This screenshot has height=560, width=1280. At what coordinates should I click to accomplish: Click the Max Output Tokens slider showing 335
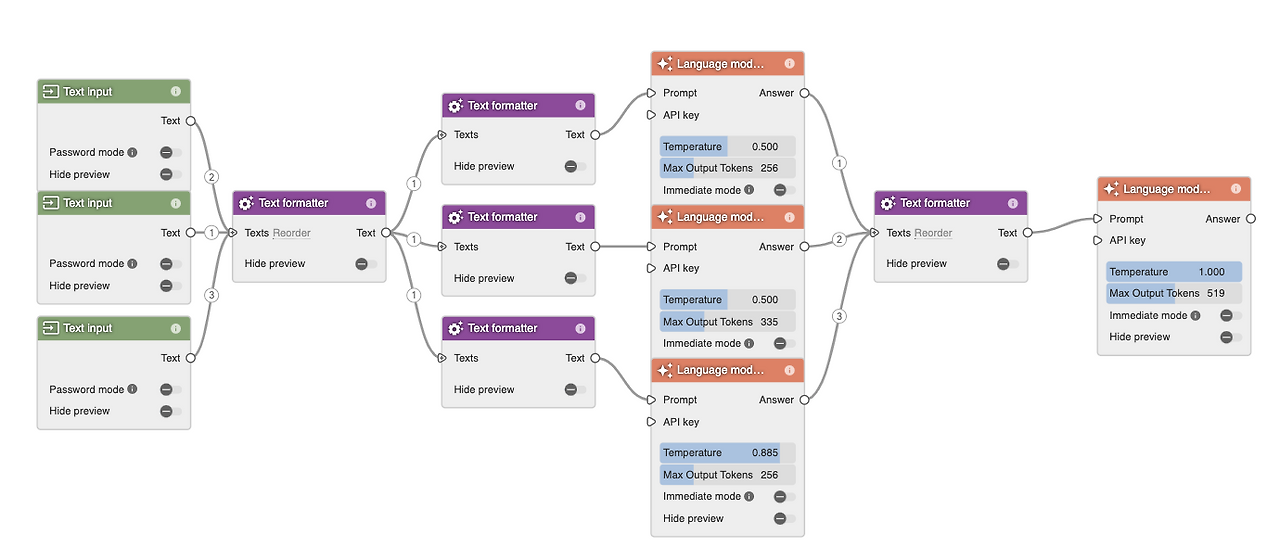(727, 322)
